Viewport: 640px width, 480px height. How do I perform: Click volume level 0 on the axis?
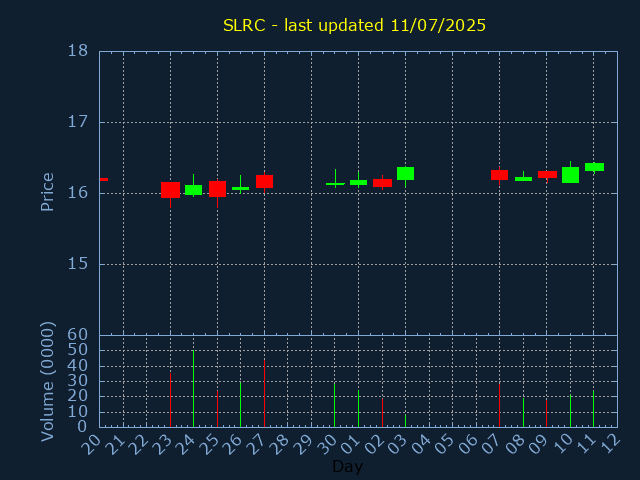[x=83, y=426]
